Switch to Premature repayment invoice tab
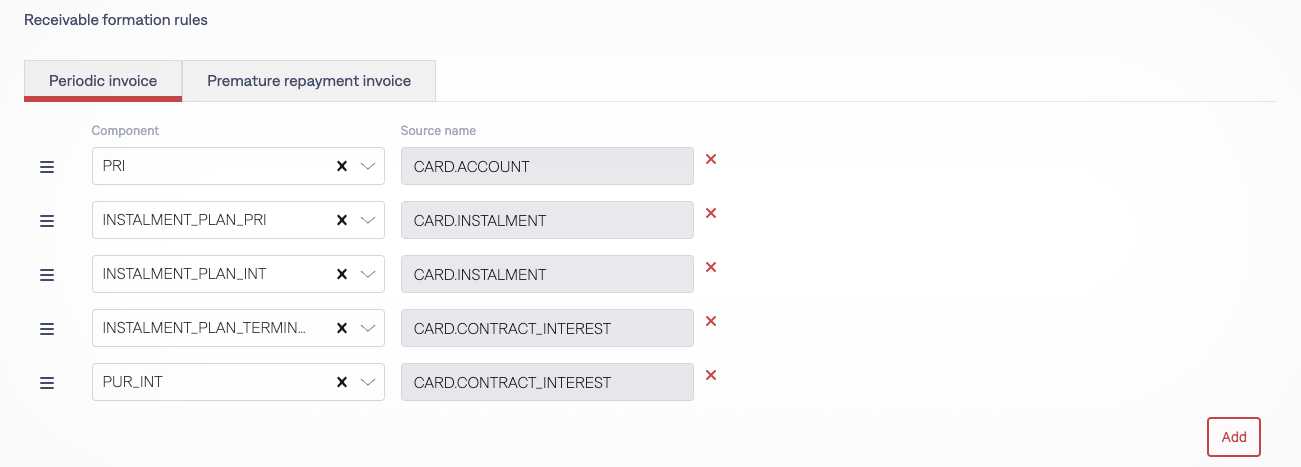 coord(309,81)
